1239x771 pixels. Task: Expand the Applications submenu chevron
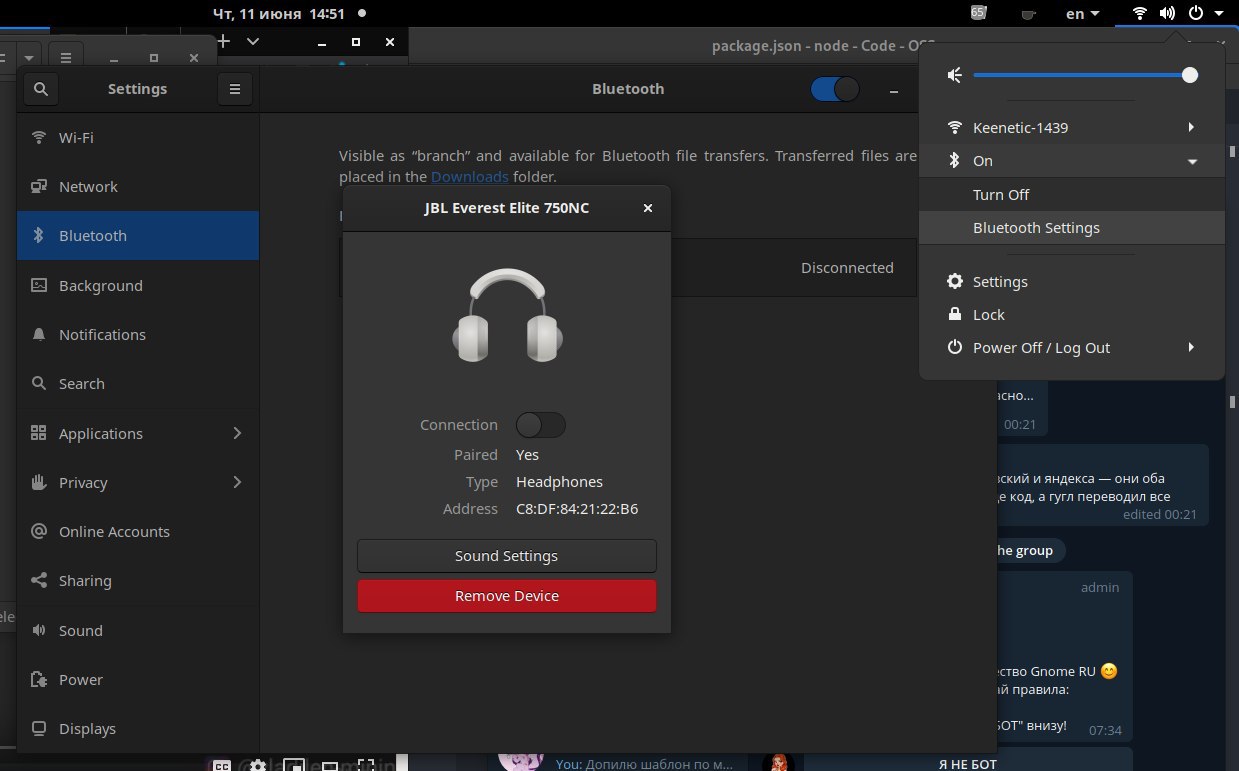coord(237,433)
